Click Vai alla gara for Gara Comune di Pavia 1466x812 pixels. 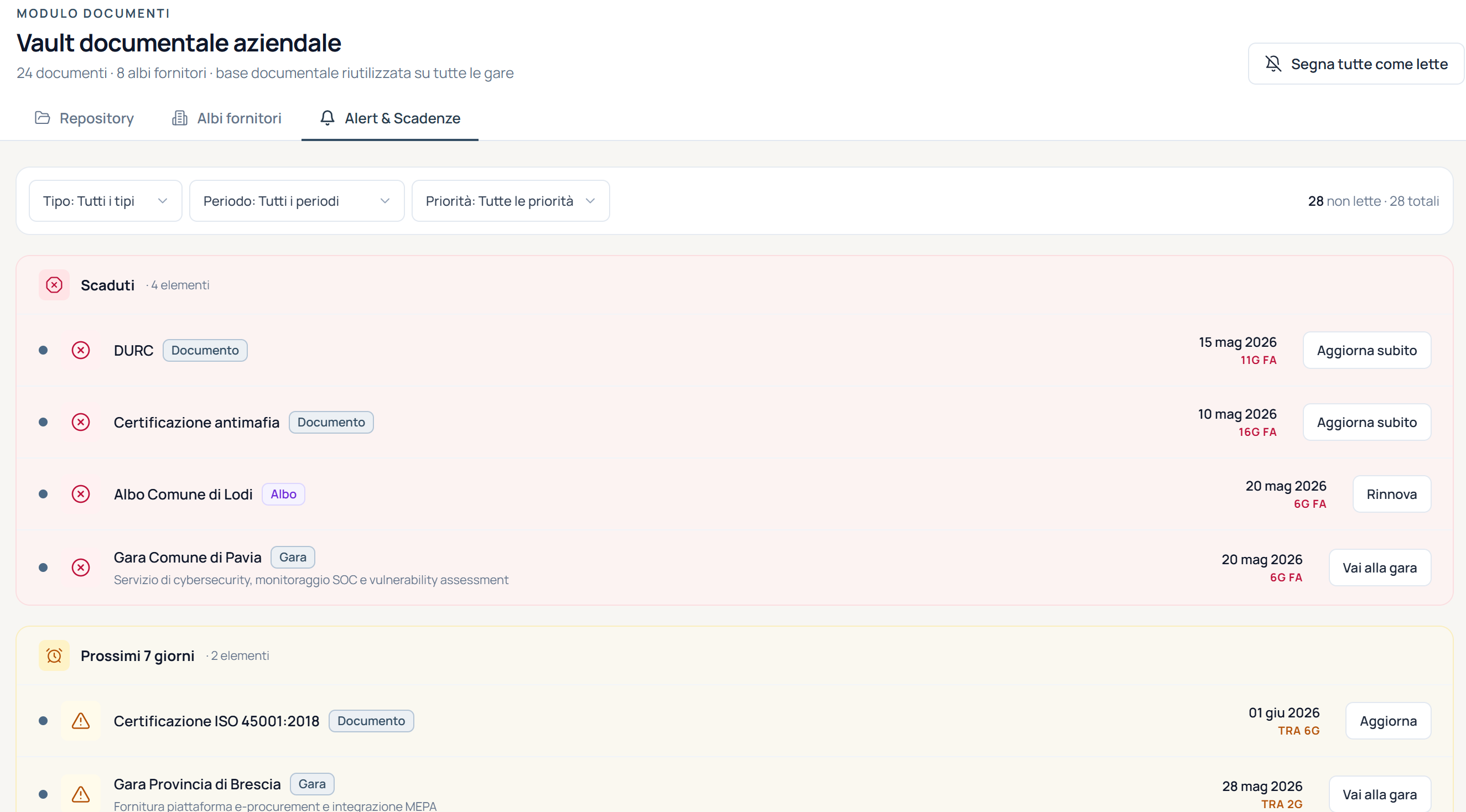click(x=1380, y=568)
